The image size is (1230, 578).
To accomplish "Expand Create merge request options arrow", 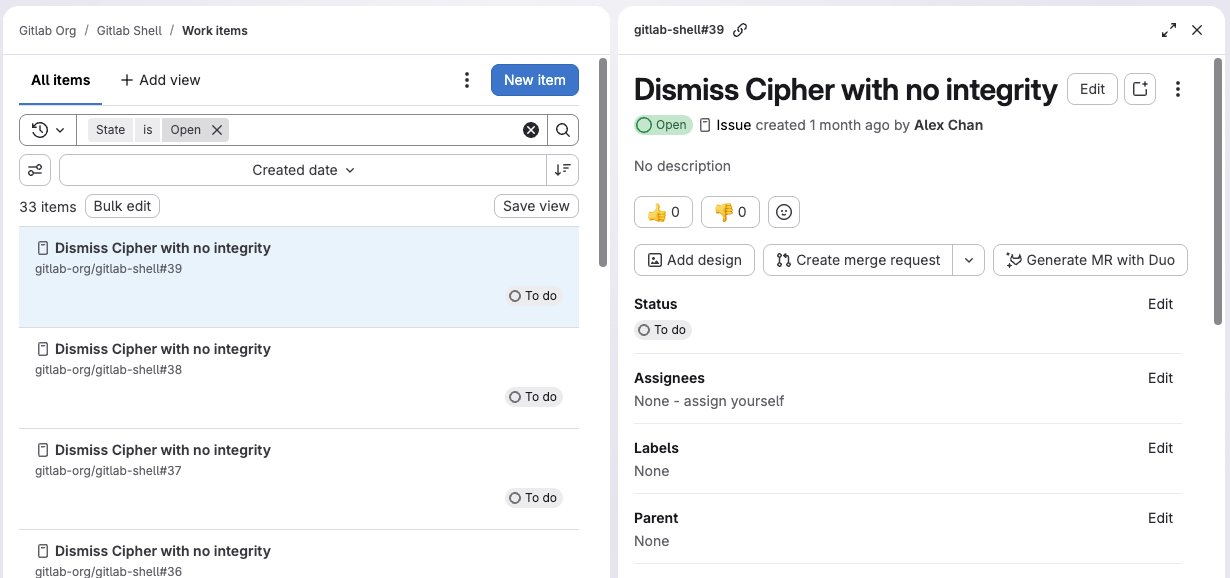I will [x=968, y=260].
